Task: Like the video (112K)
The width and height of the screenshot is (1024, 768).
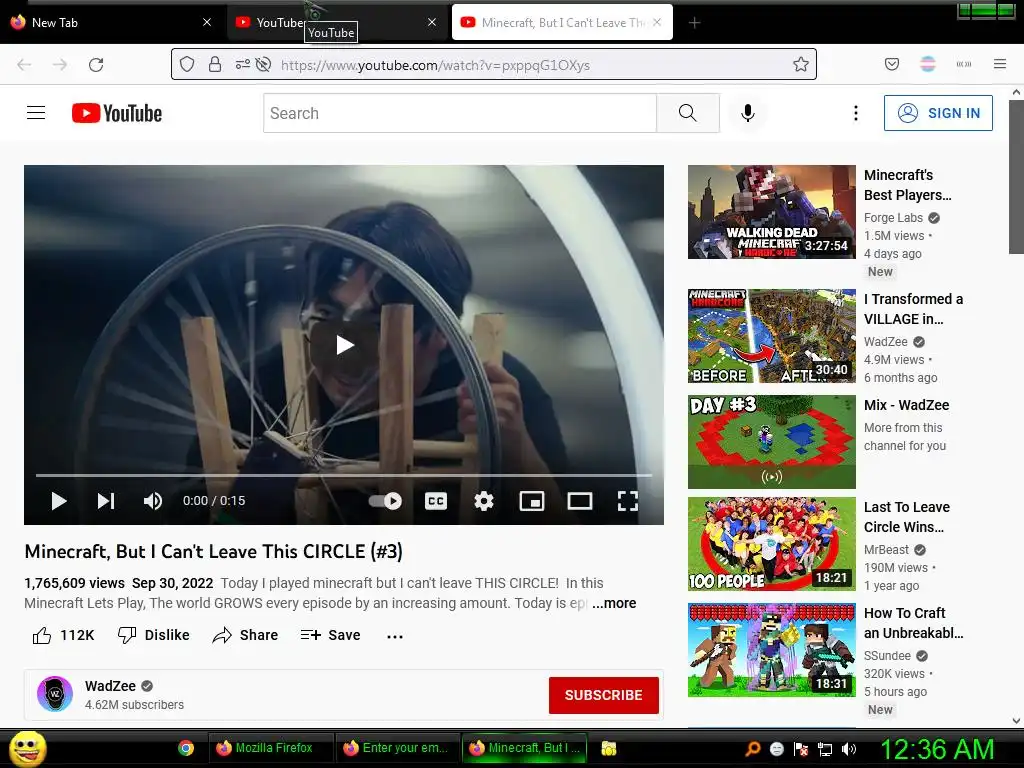Action: point(63,635)
